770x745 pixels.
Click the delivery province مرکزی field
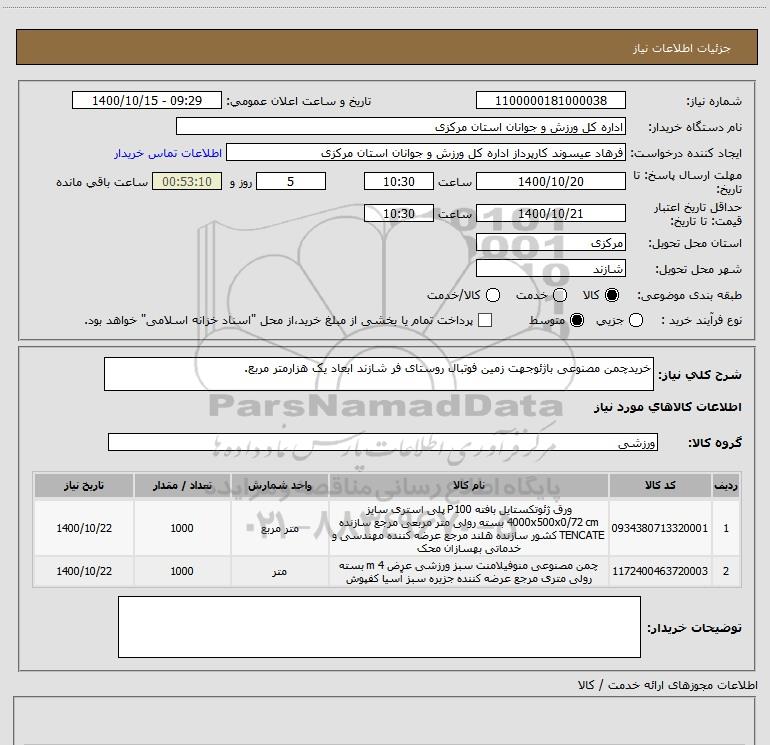pos(550,242)
